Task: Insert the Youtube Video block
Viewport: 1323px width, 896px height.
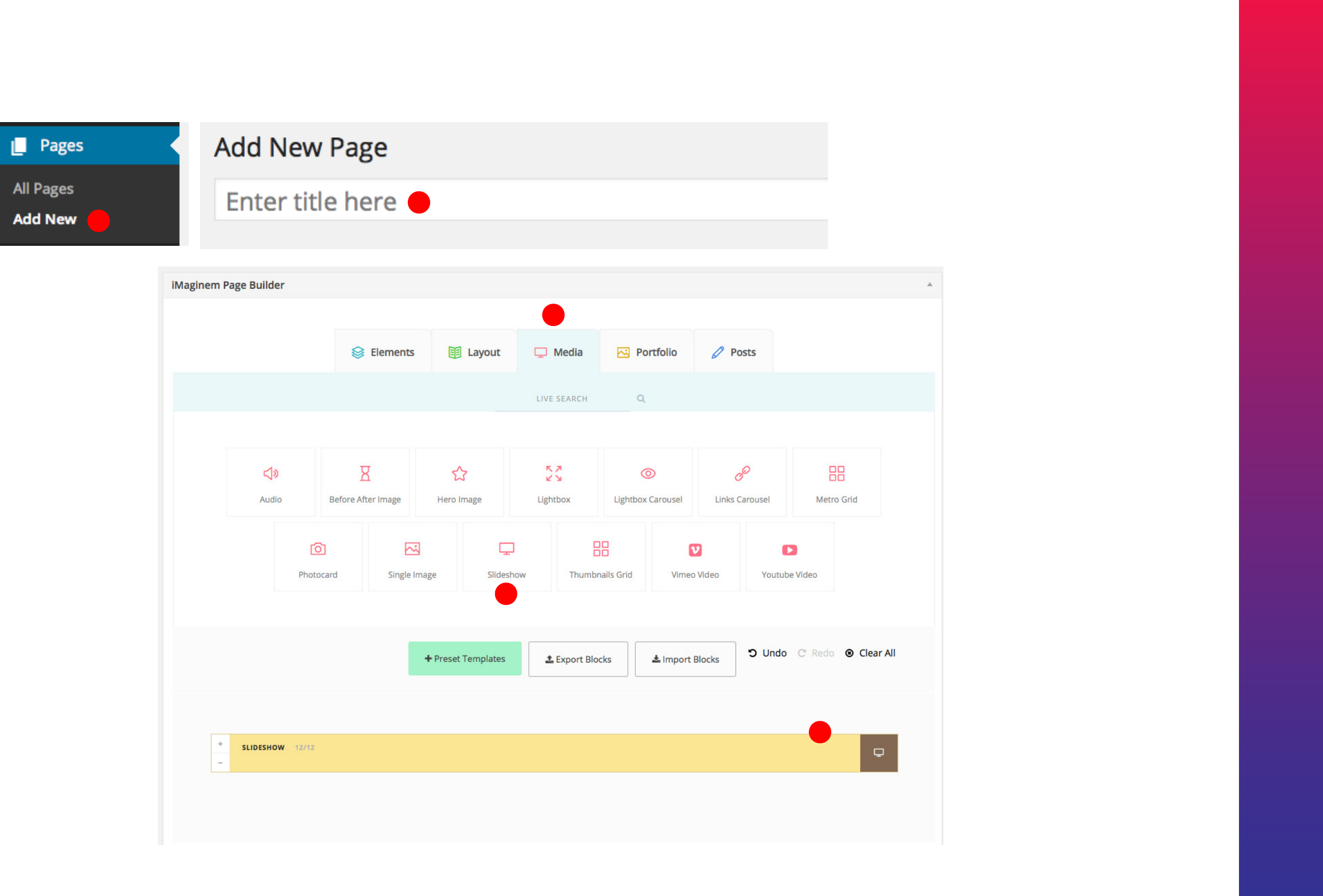Action: click(x=789, y=557)
